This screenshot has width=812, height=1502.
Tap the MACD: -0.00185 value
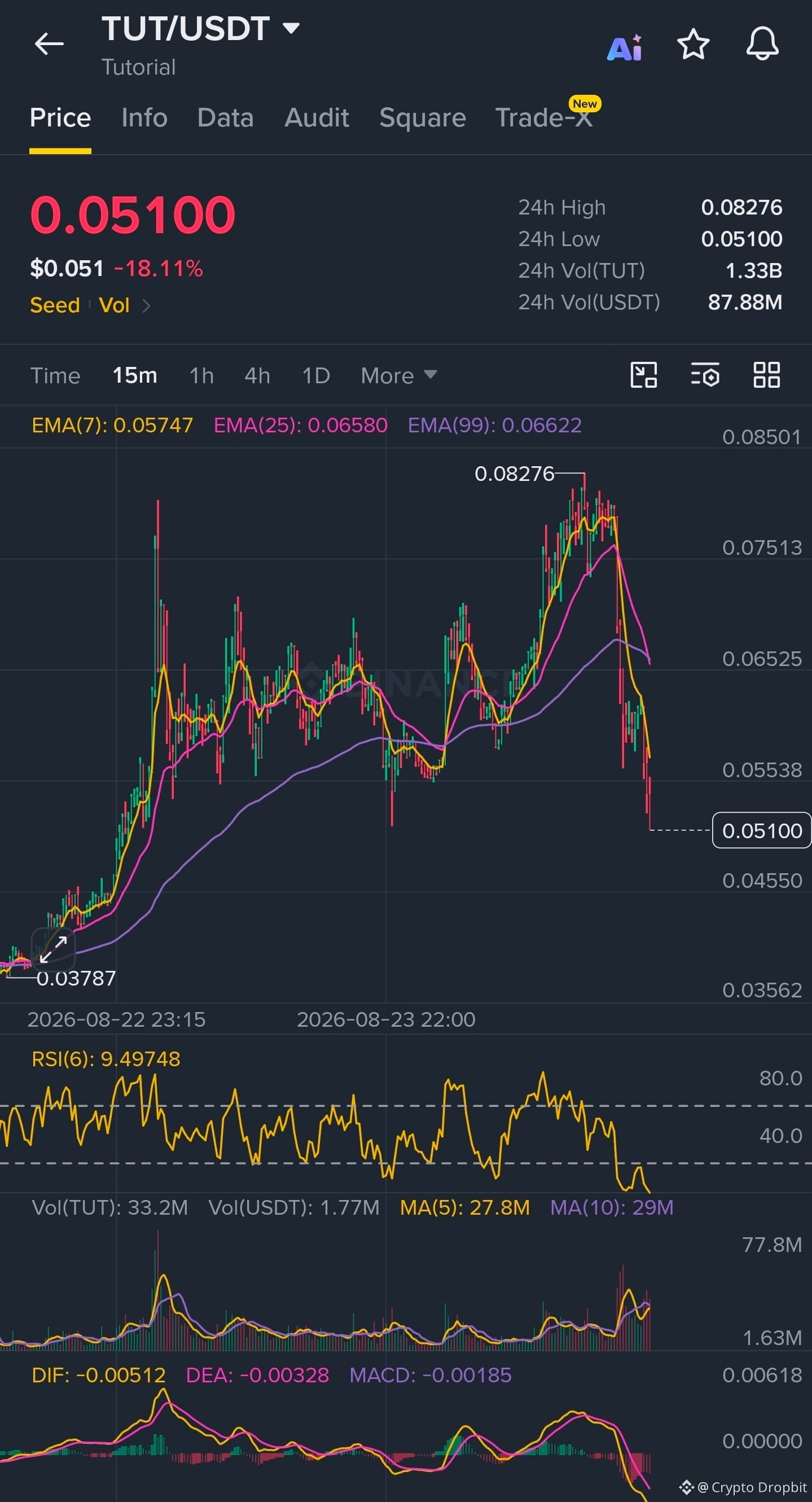pos(430,1375)
